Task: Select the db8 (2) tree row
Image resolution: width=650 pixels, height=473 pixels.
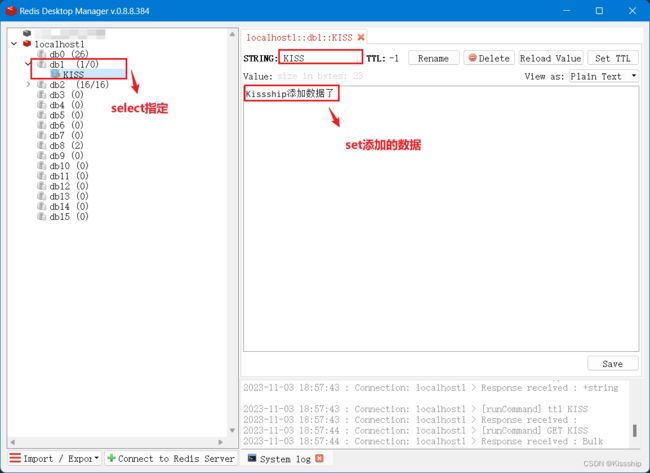Action: [66, 146]
